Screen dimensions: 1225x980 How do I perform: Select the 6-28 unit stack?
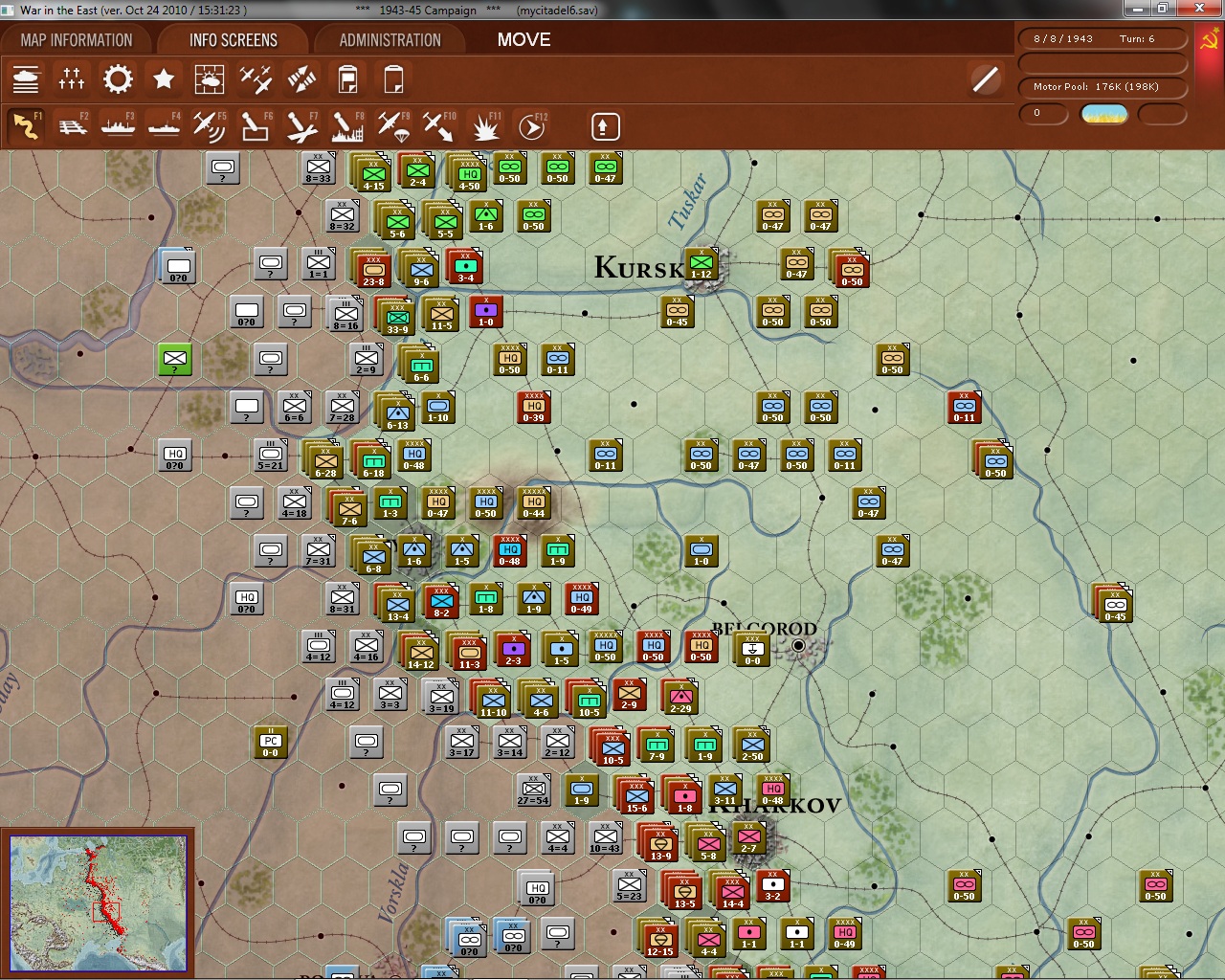(324, 461)
